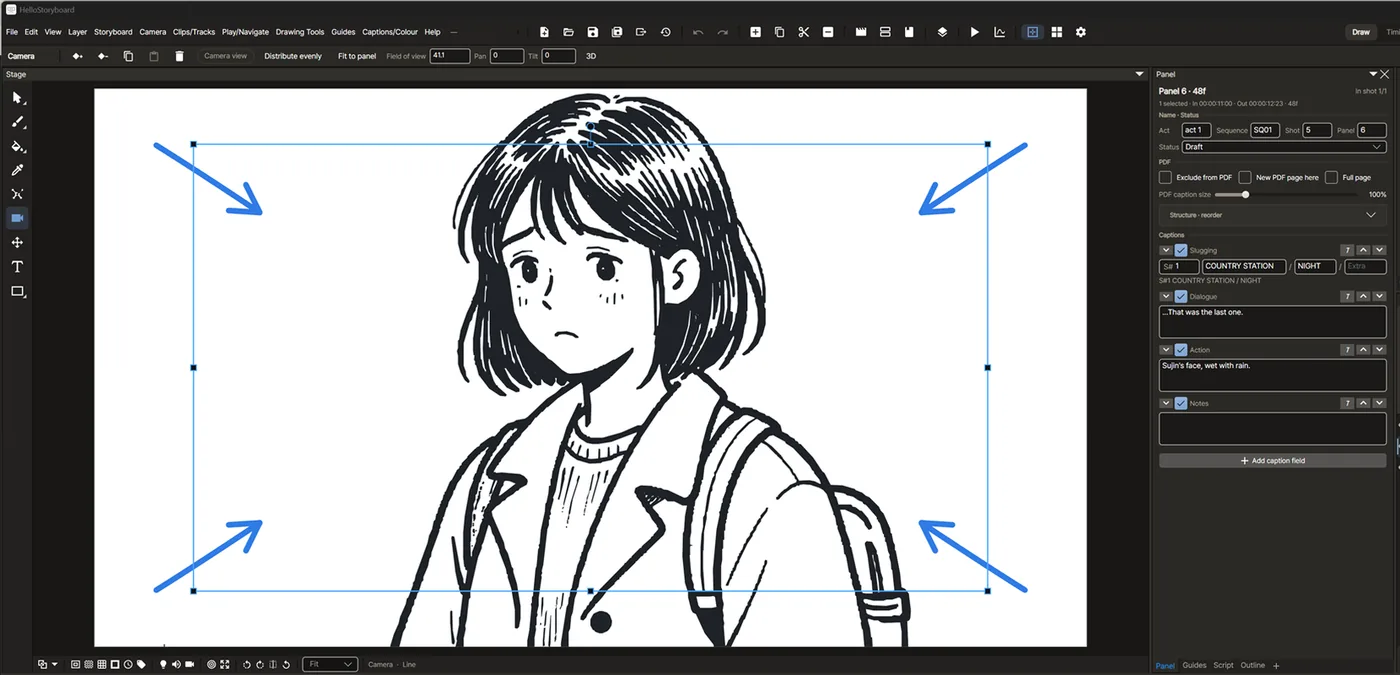Select the paint bucket fill tool

17,146
